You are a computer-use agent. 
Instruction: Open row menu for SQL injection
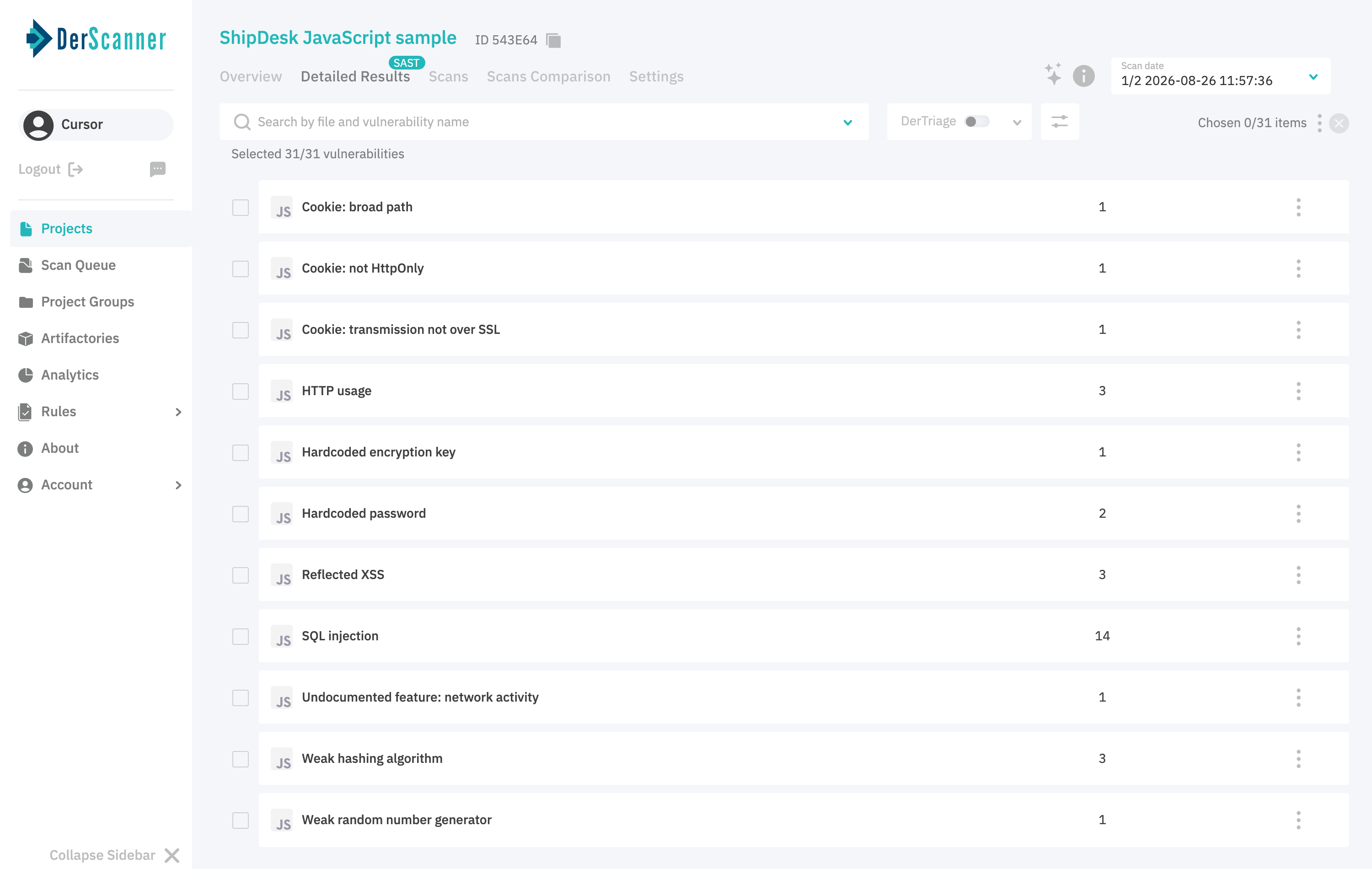pyautogui.click(x=1298, y=636)
